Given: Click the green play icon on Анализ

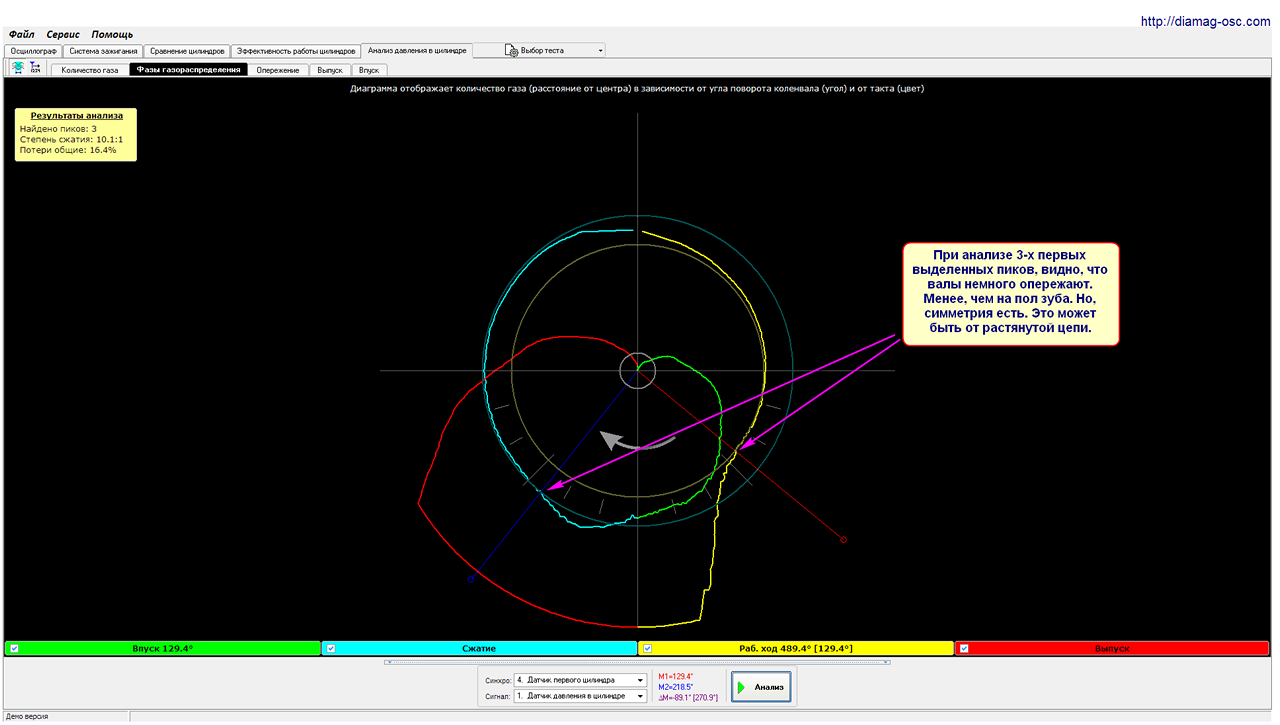Looking at the screenshot, I should [742, 688].
